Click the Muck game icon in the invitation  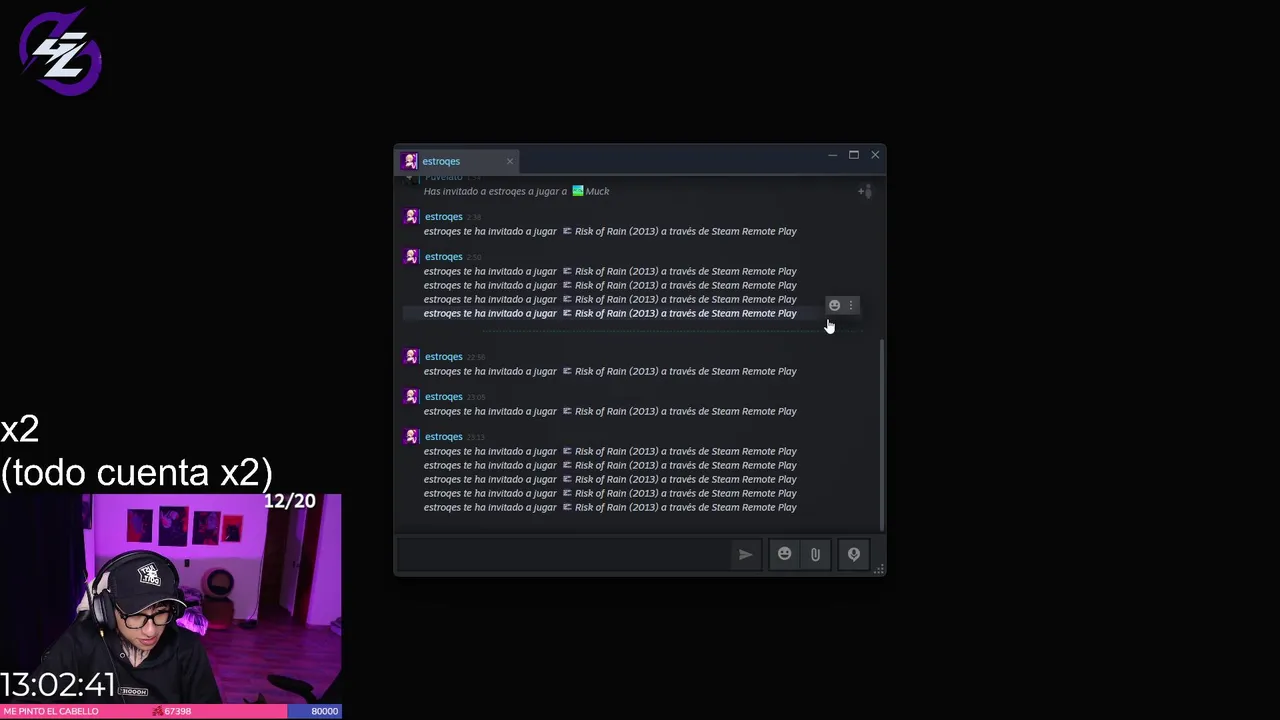tap(577, 191)
